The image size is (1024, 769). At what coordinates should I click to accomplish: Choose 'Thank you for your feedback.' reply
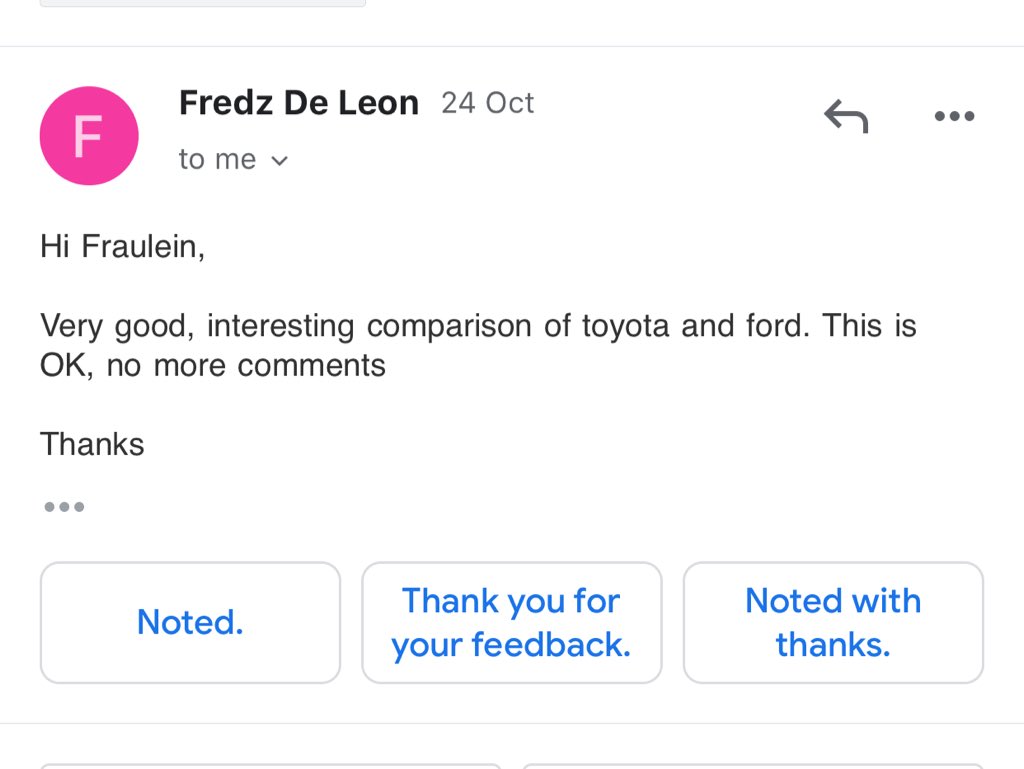(x=511, y=622)
